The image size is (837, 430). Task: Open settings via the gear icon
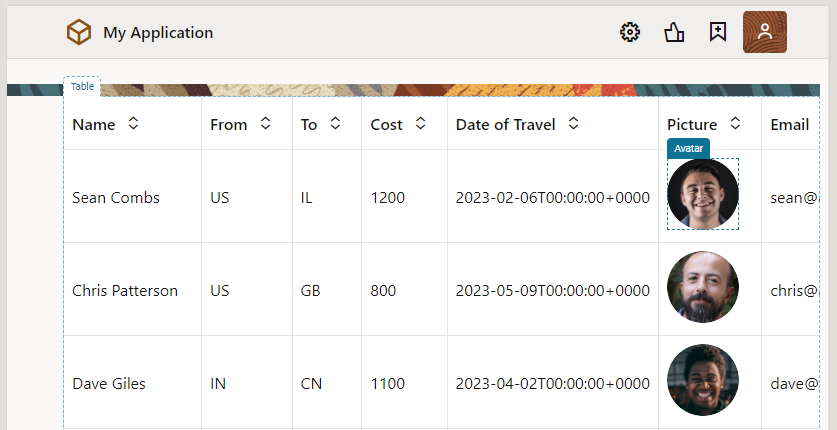pos(630,33)
